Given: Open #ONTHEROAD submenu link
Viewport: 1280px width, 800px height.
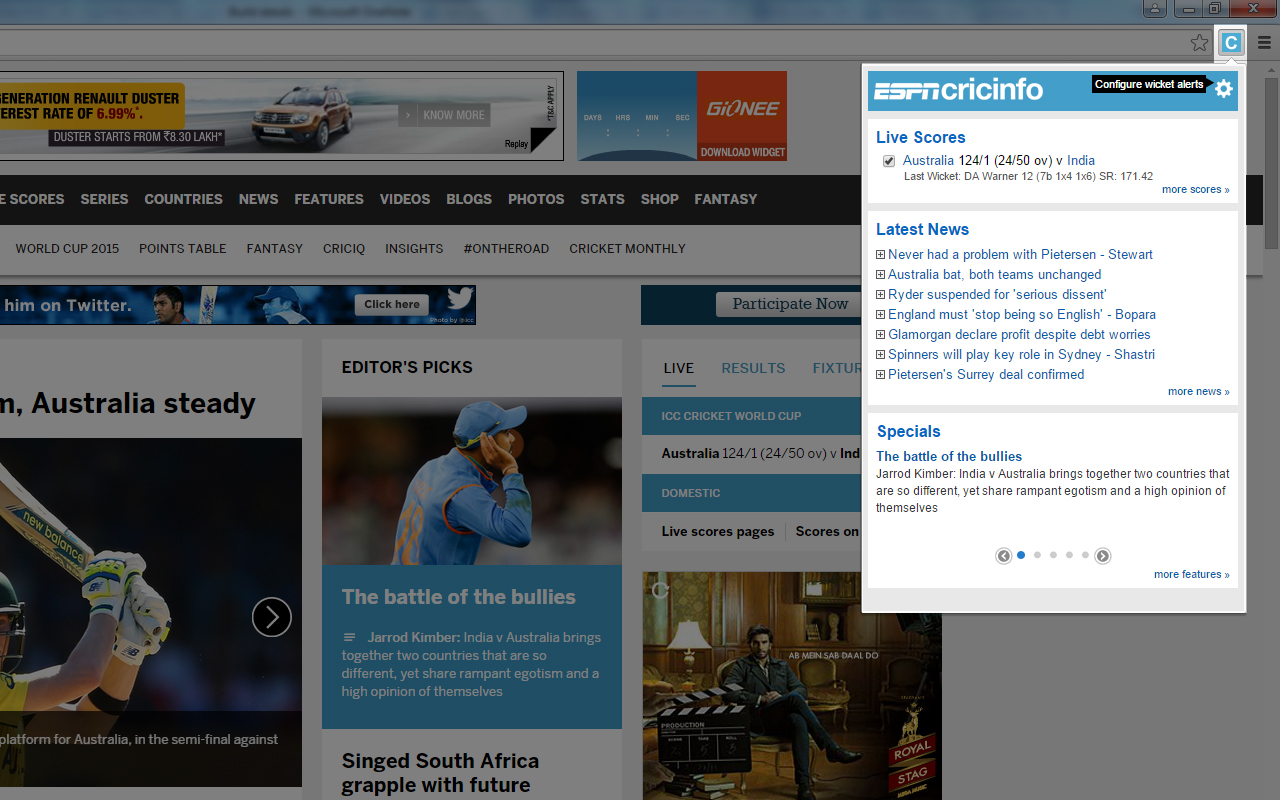Looking at the screenshot, I should point(506,249).
